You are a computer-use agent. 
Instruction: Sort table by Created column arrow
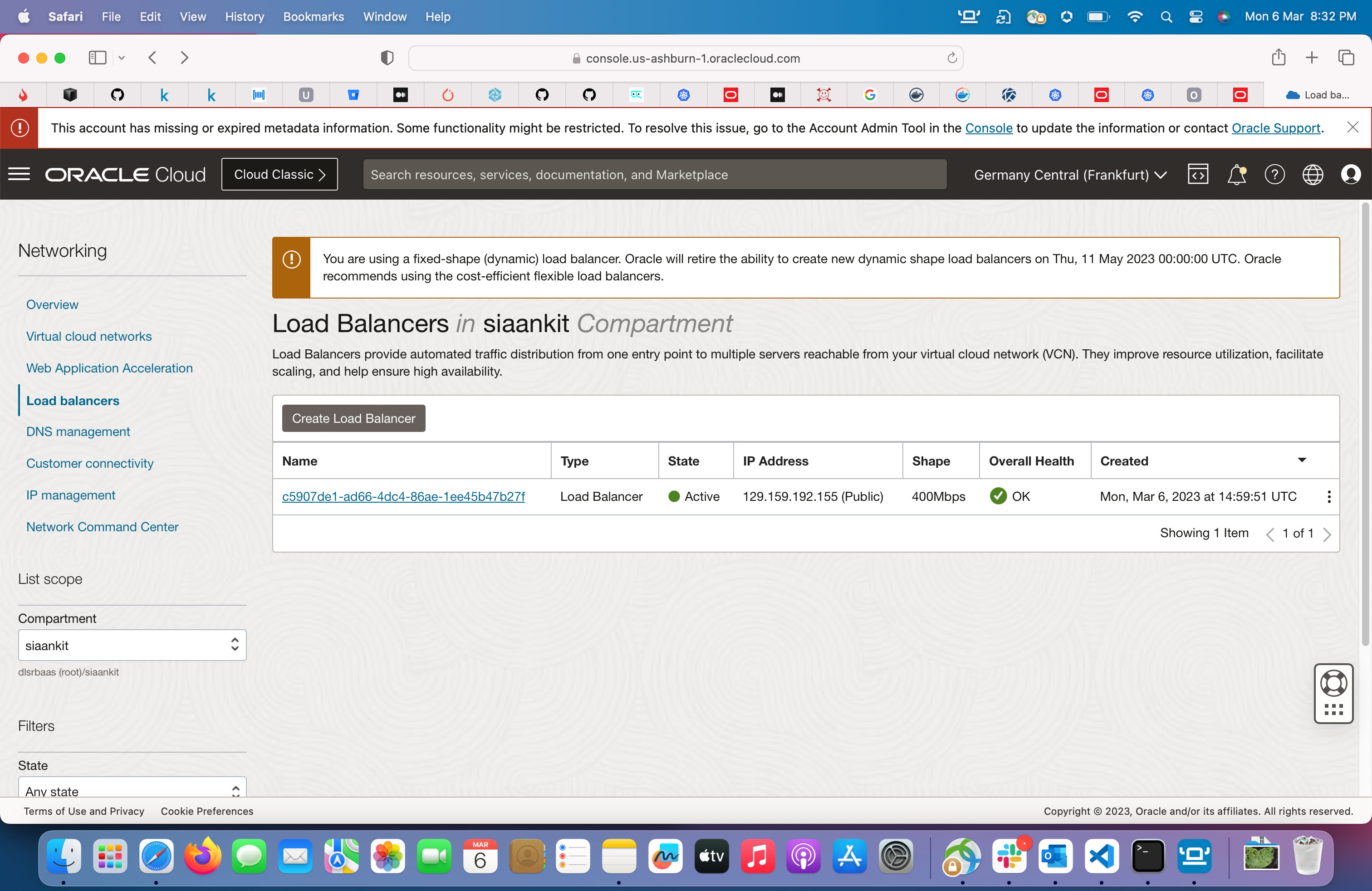point(1301,460)
